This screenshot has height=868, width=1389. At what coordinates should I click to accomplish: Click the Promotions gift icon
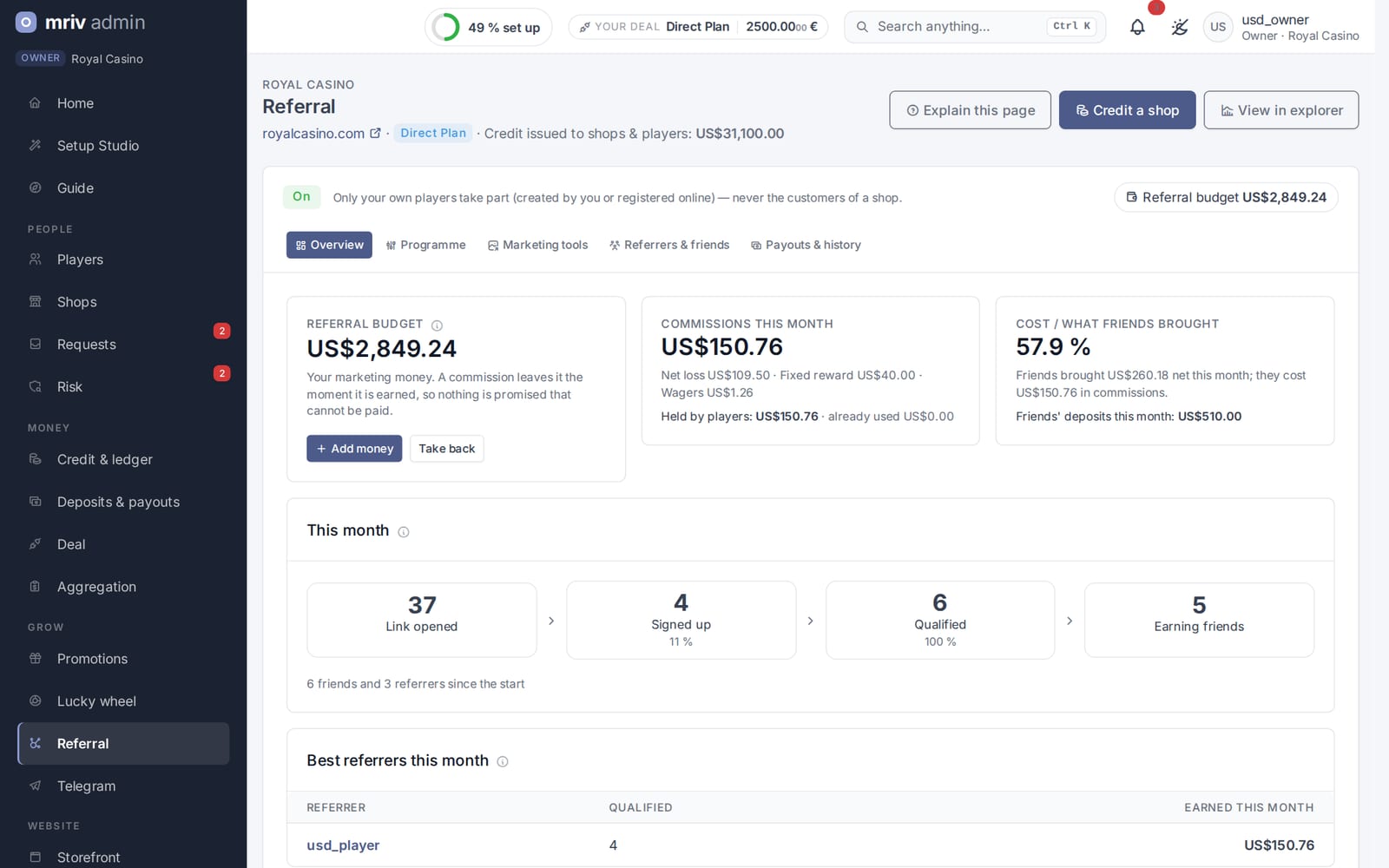[x=36, y=658]
